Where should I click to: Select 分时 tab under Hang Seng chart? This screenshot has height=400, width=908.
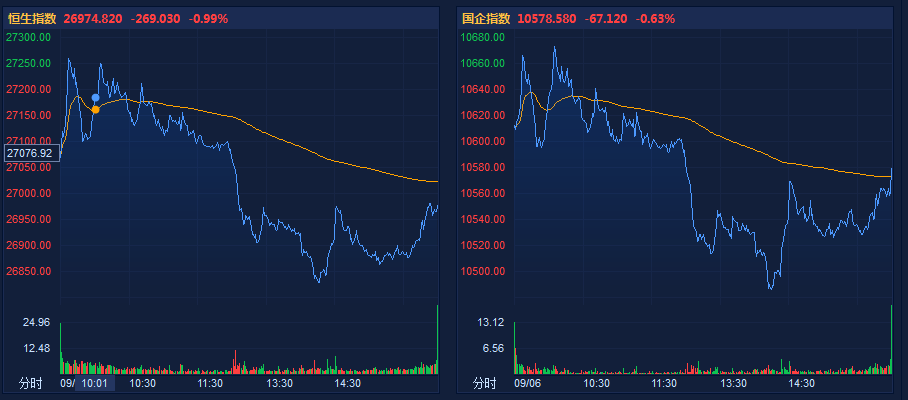pyautogui.click(x=30, y=383)
